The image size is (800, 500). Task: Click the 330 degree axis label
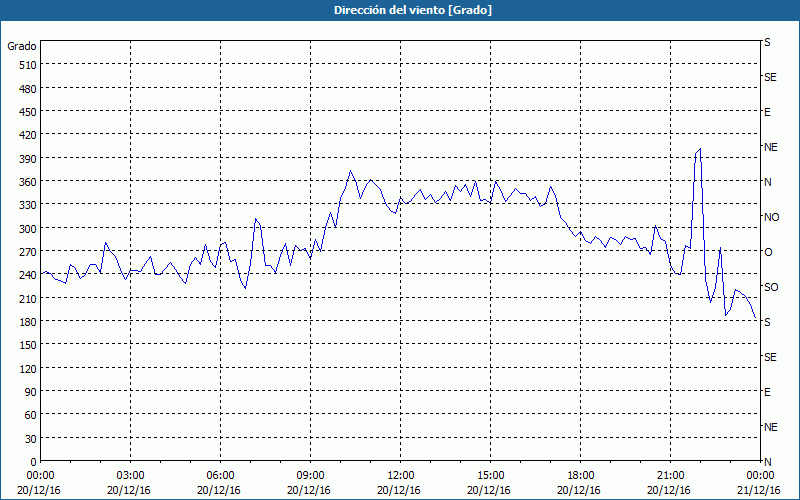coord(29,205)
